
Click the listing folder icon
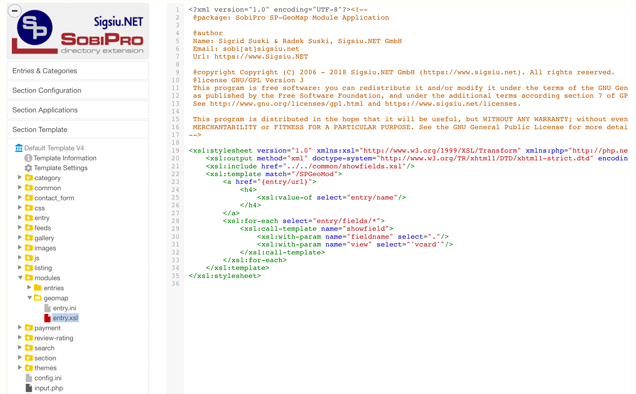[x=29, y=267]
